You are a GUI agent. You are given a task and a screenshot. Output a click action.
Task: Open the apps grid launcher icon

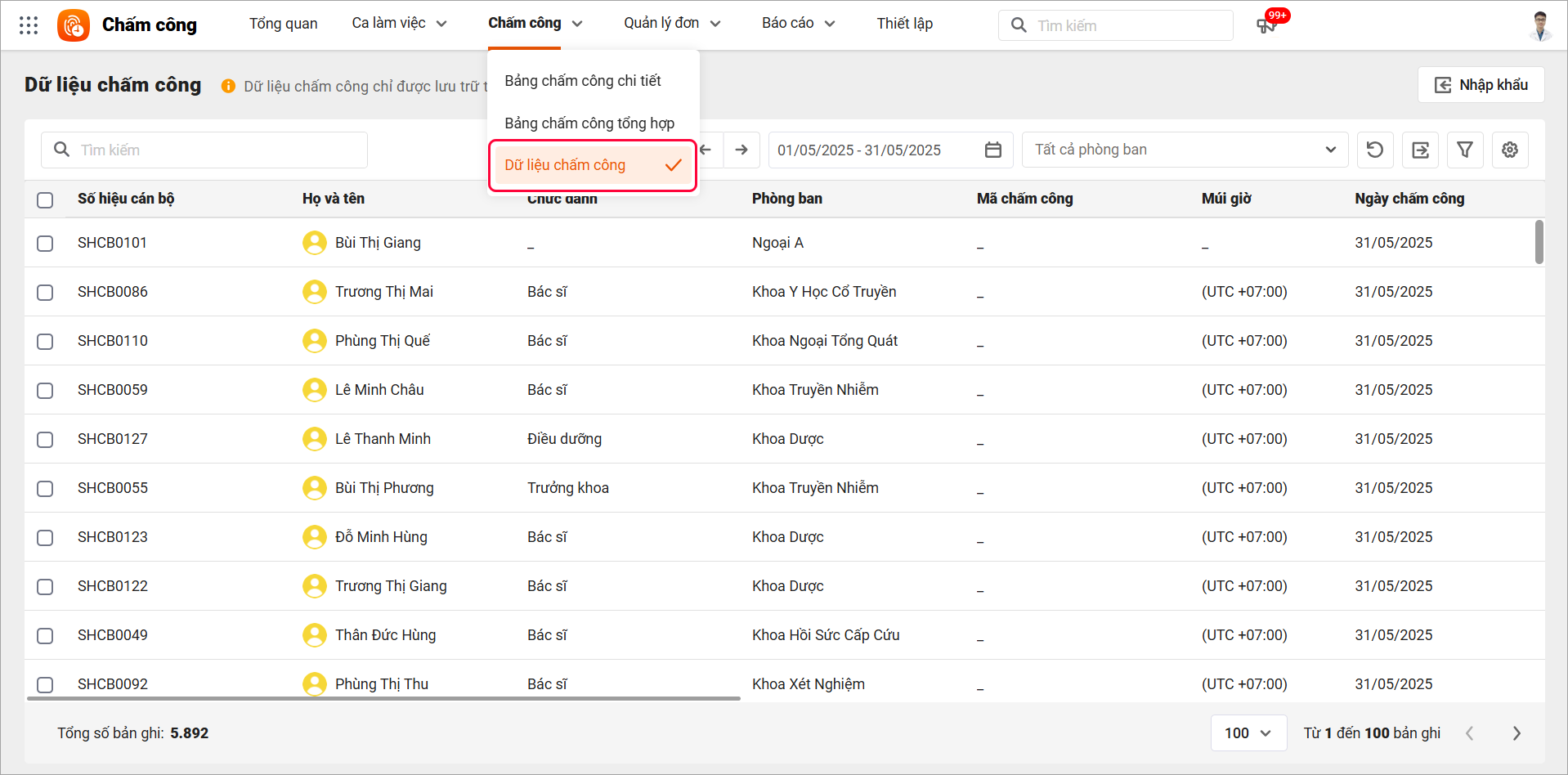[29, 25]
